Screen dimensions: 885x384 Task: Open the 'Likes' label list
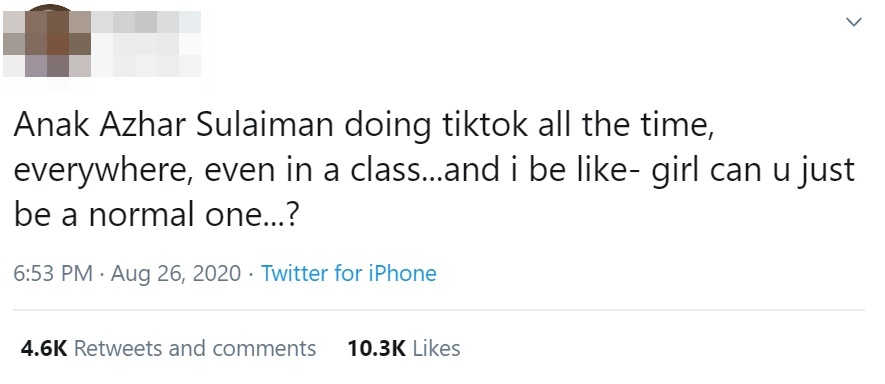tap(436, 348)
